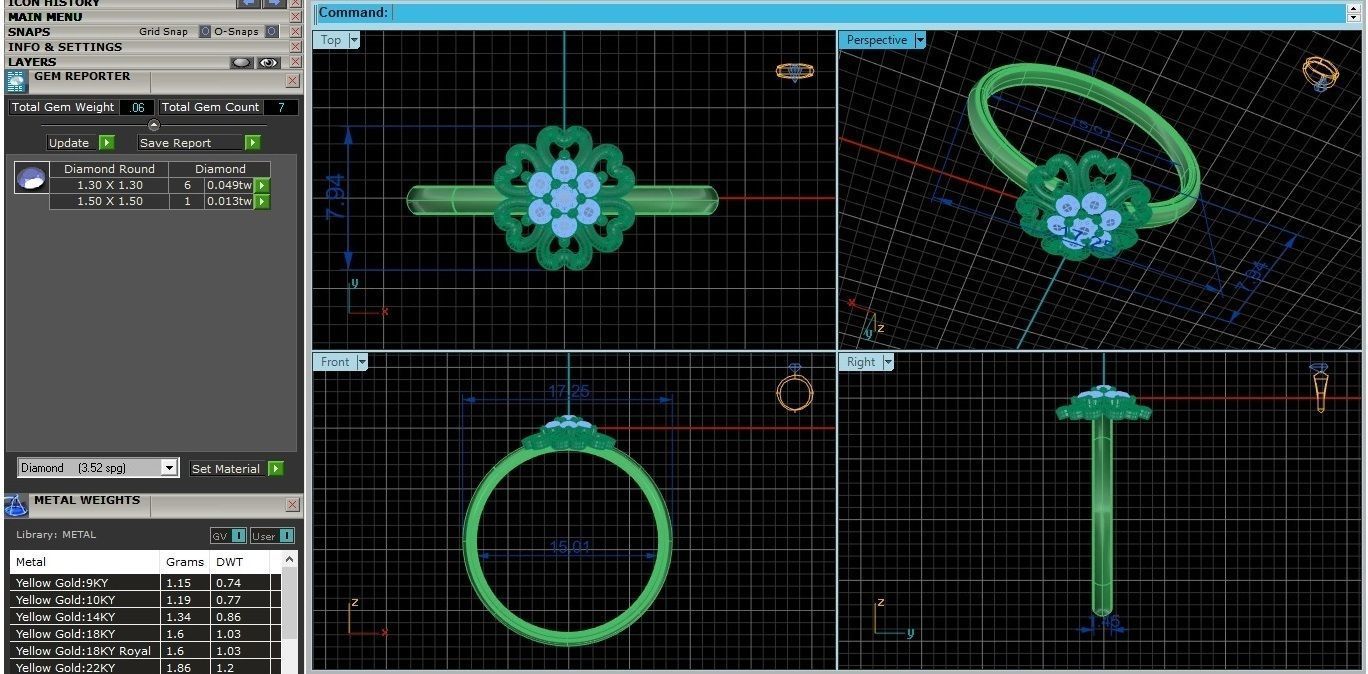Open the Diamond (3.52 spg) material dropdown
The height and width of the screenshot is (674, 1368).
pos(169,468)
